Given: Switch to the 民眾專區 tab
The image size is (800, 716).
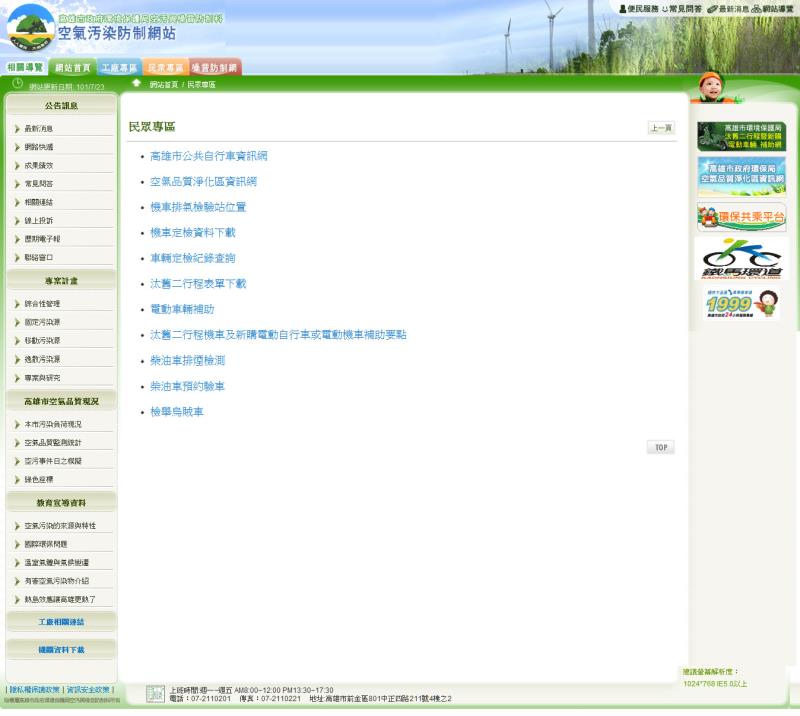Looking at the screenshot, I should (x=165, y=67).
